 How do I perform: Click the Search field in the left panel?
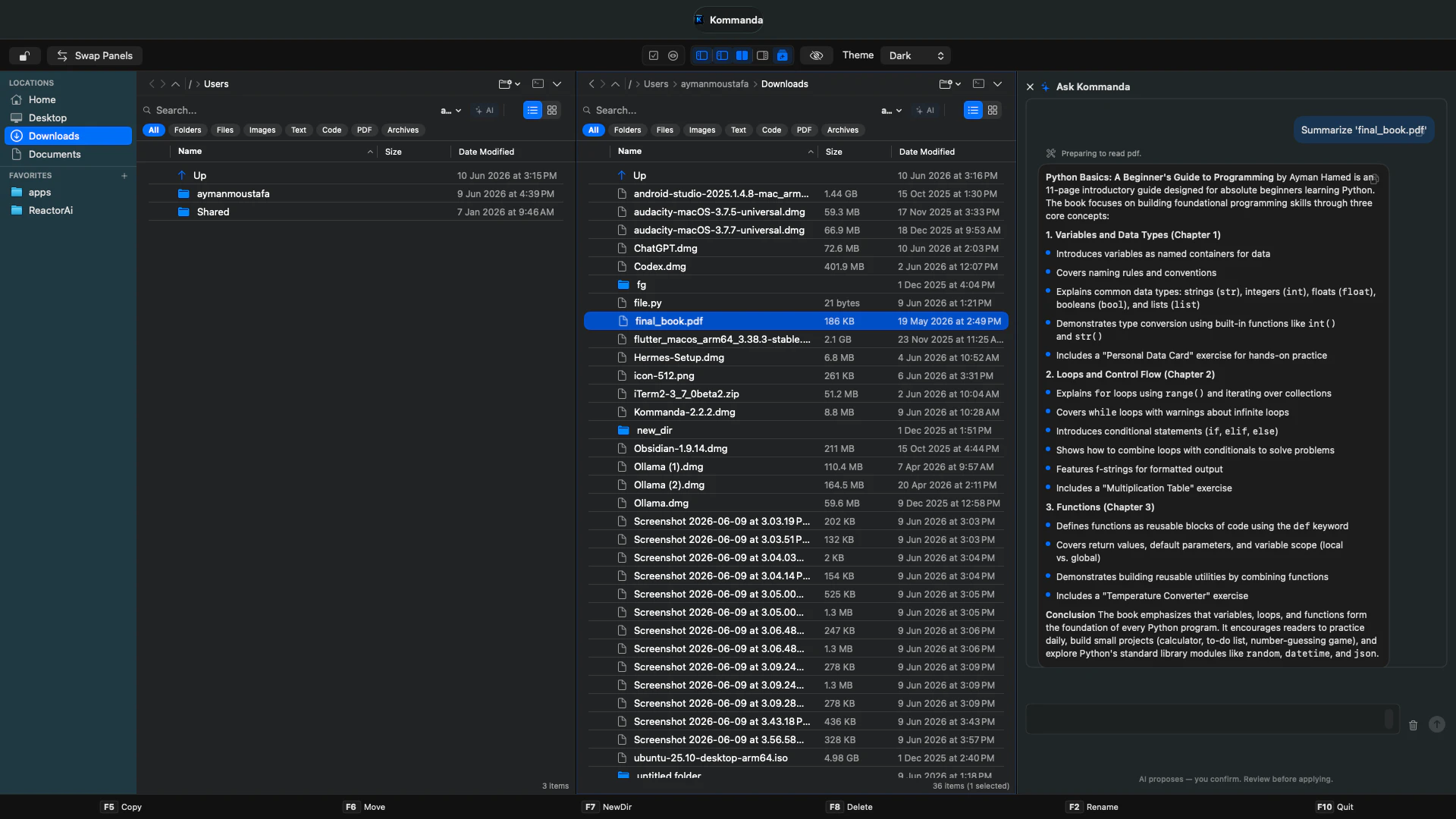click(x=288, y=110)
